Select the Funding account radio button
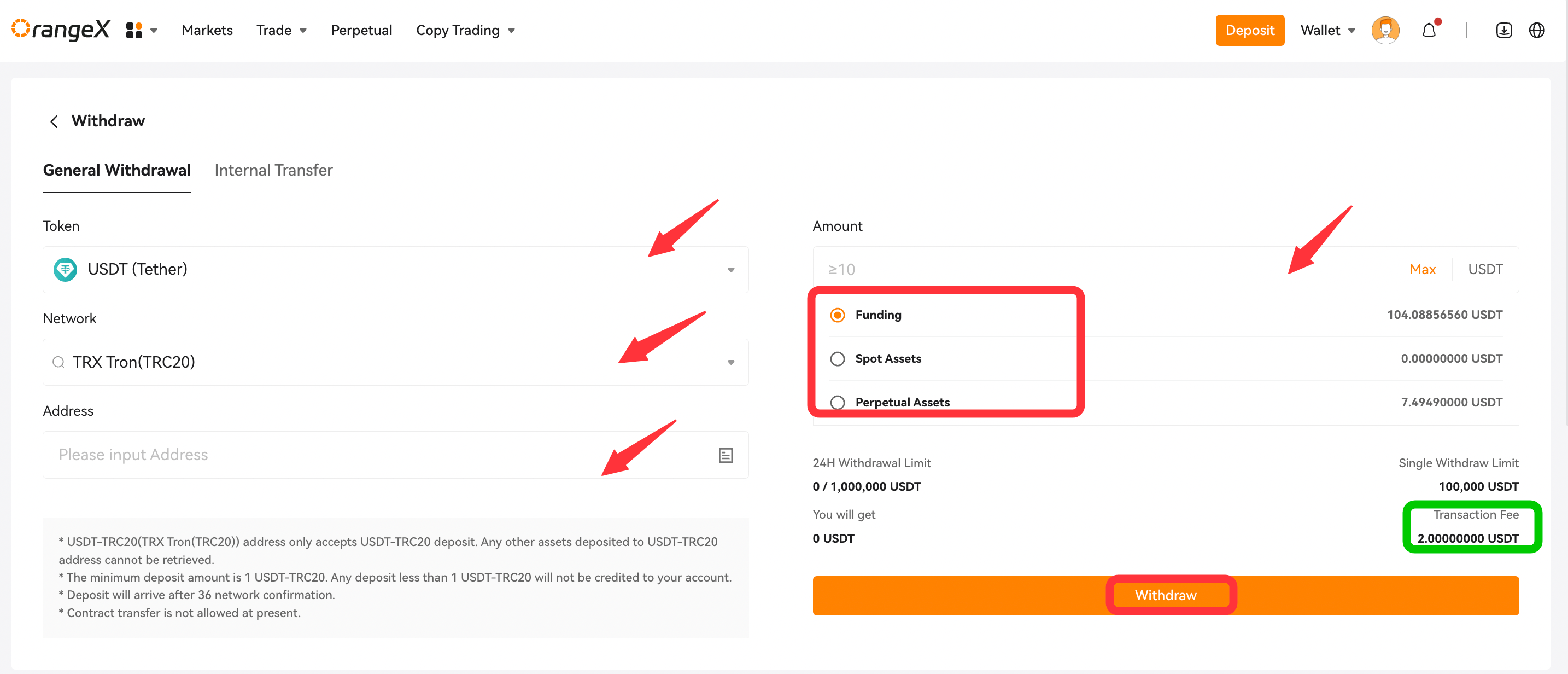This screenshot has height=674, width=1568. [x=838, y=315]
